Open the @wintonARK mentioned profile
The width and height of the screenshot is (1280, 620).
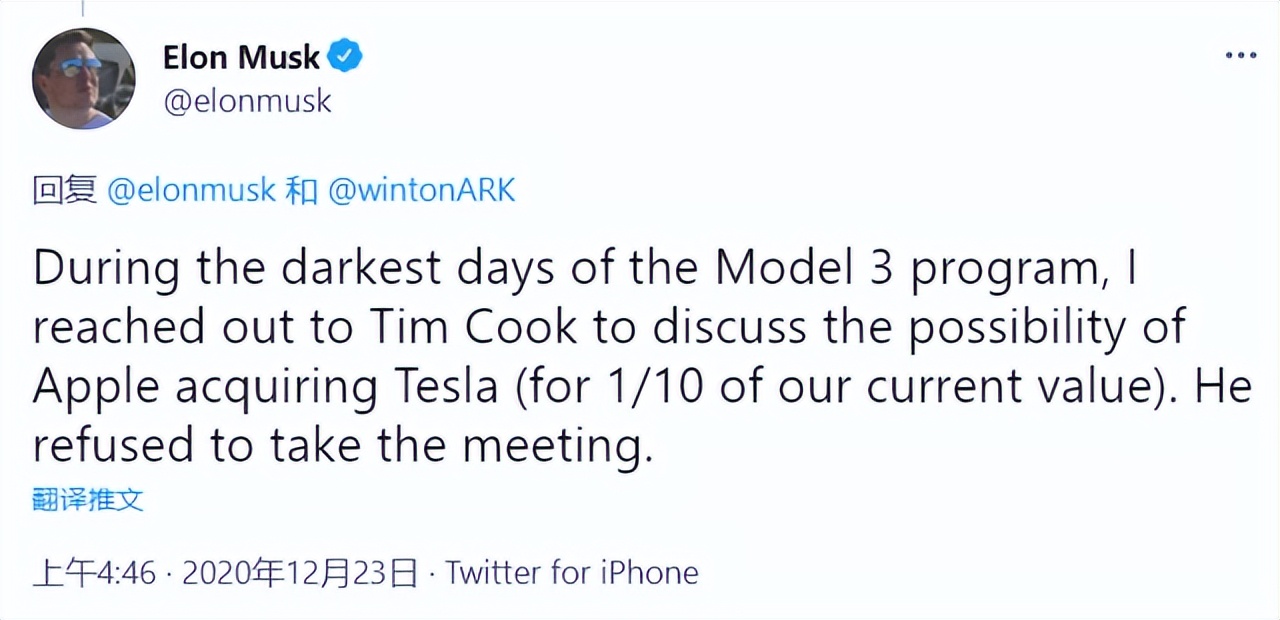[421, 190]
